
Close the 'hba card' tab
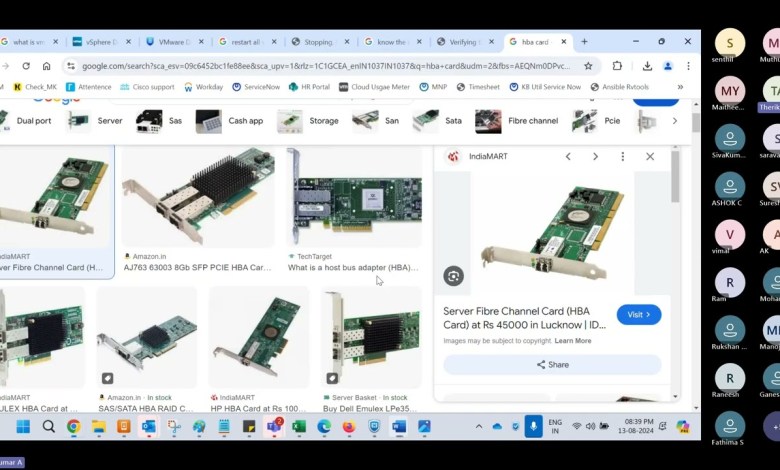(564, 42)
